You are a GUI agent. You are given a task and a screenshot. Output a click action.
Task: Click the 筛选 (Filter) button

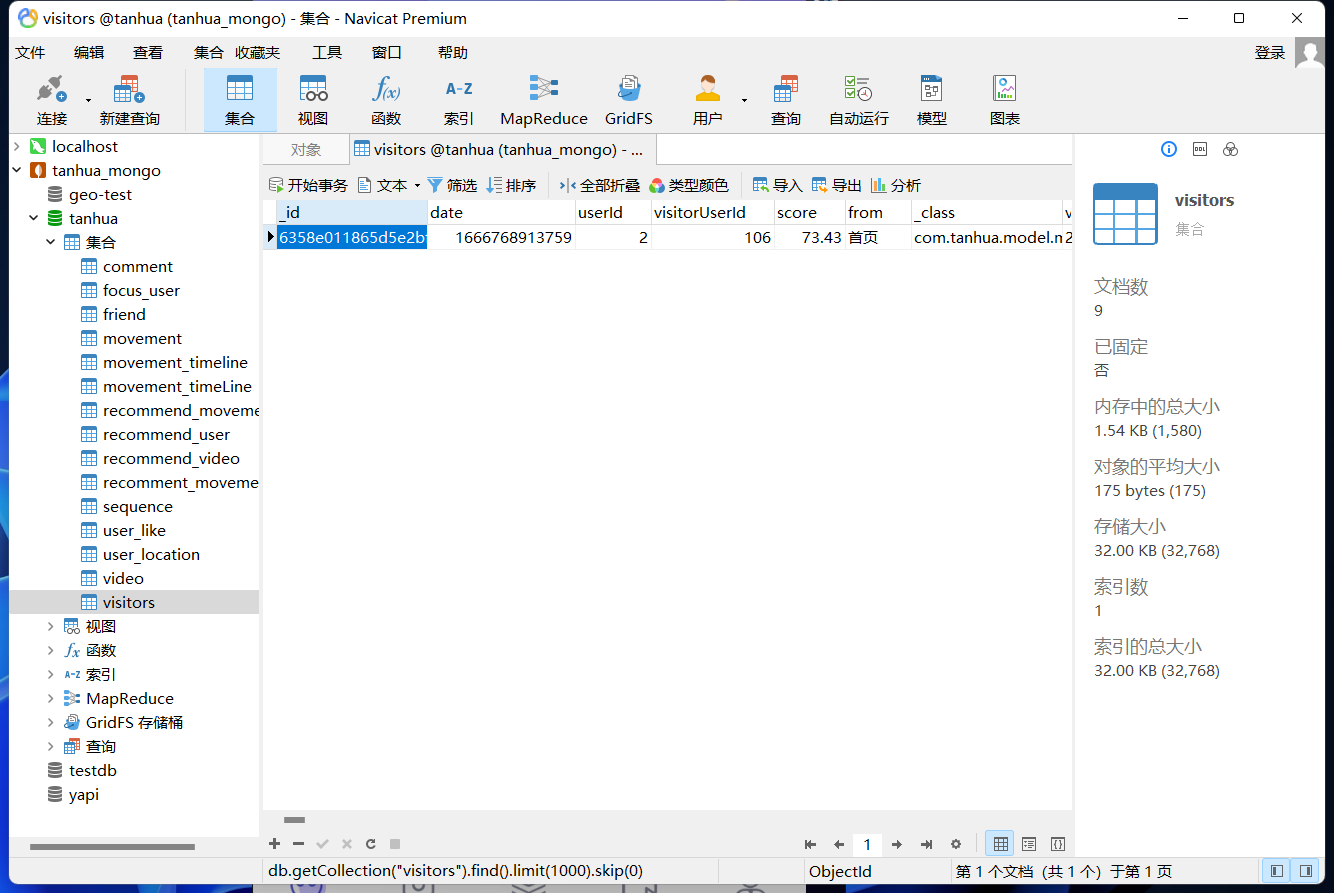pyautogui.click(x=452, y=186)
